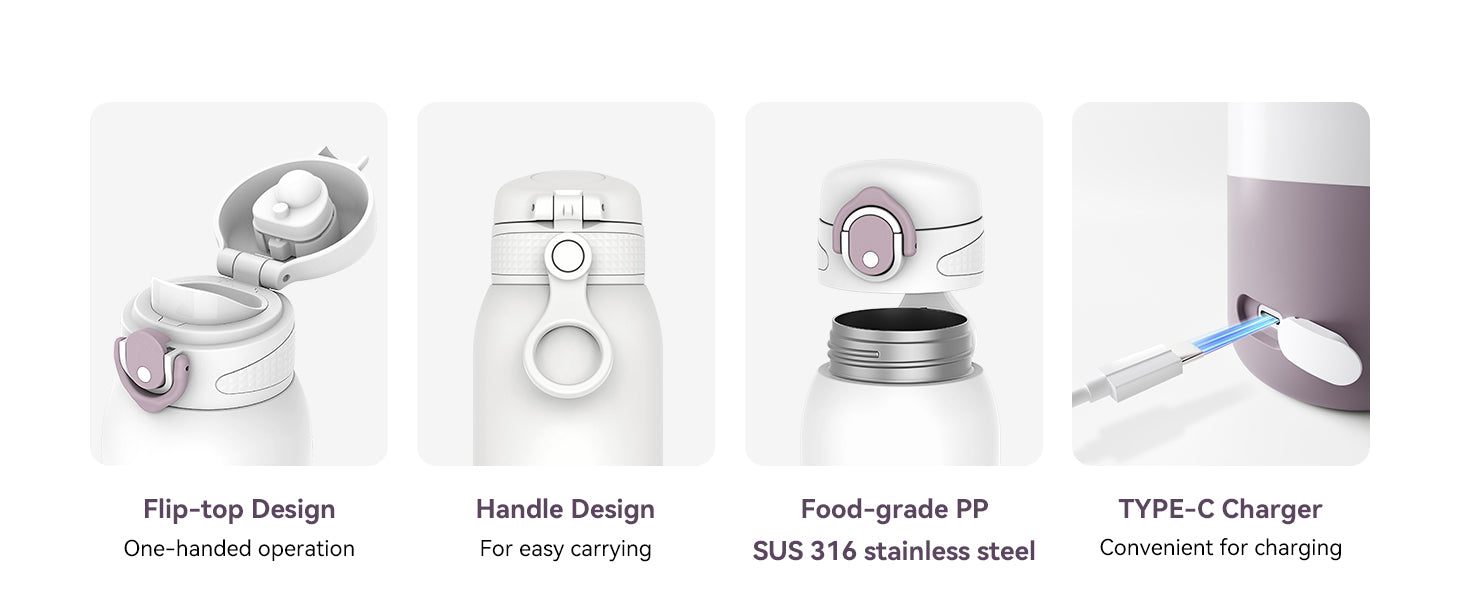Click the threaded stainless steel bottle mouth
The height and width of the screenshot is (600, 1464).
coord(894,341)
